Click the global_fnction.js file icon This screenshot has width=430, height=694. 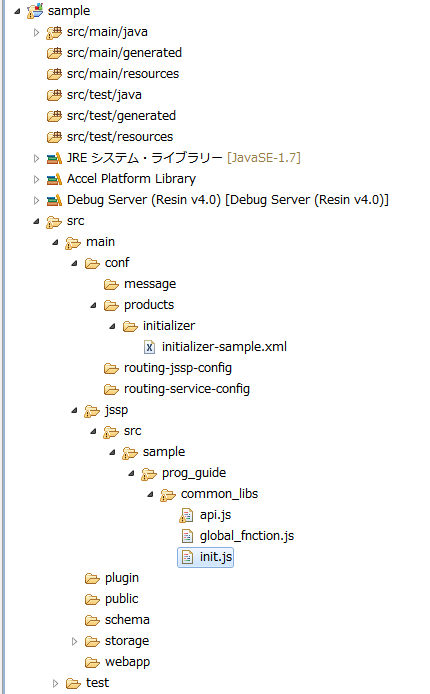point(187,536)
